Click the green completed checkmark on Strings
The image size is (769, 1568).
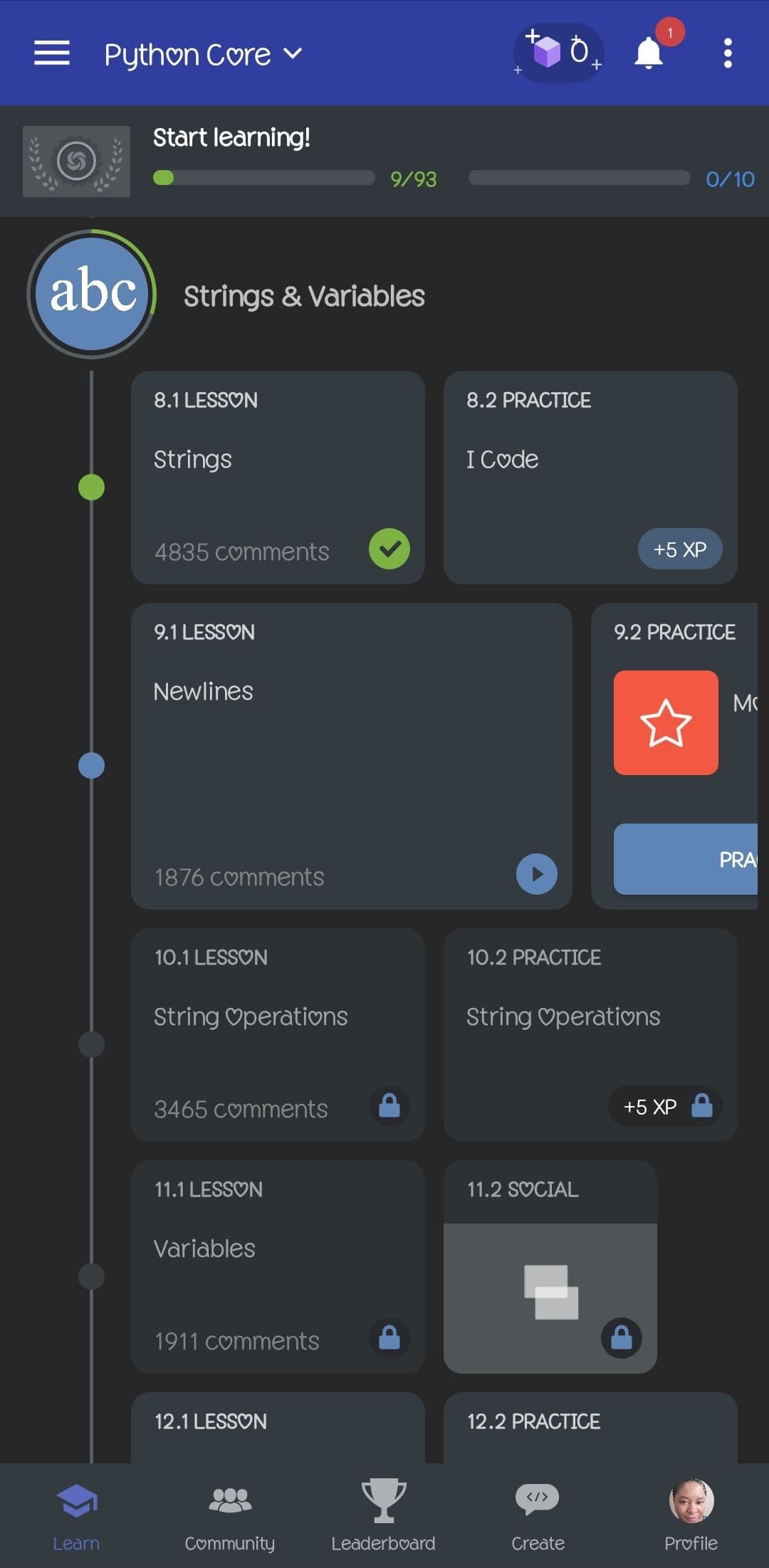point(389,549)
